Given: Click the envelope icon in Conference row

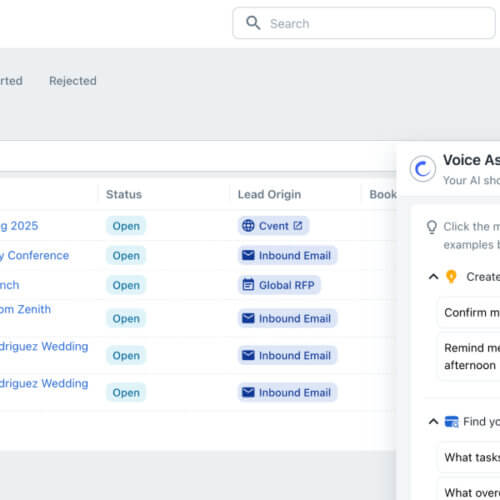Looking at the screenshot, I should tap(248, 255).
